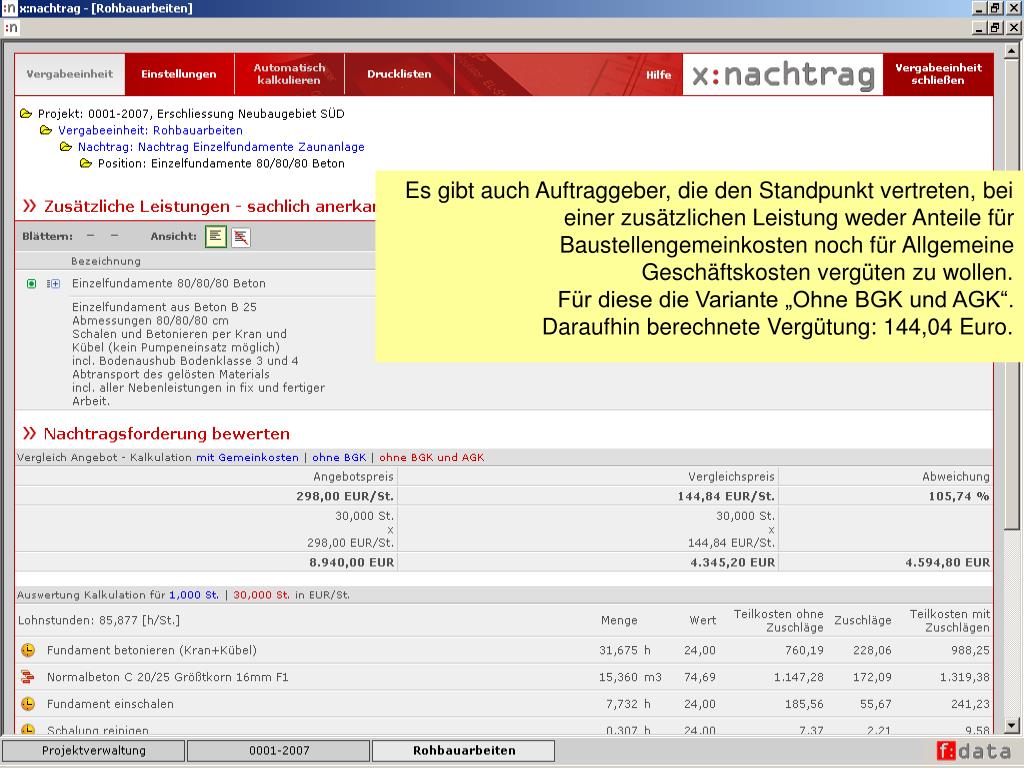This screenshot has width=1024, height=768.
Task: Open the Projekt 0001-2007 folder icon
Action: coord(26,114)
